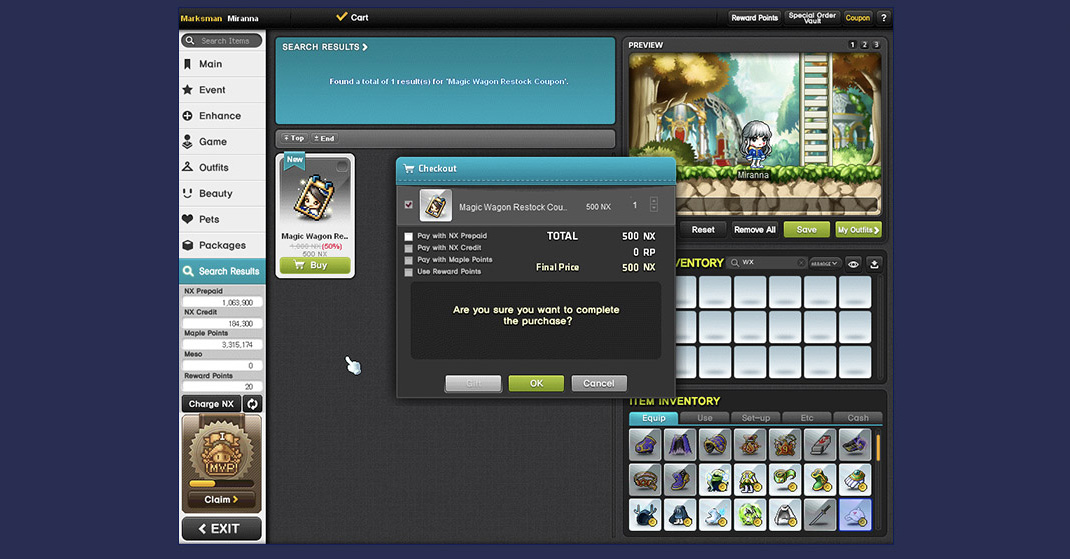Open the Main category in the sidebar

tap(222, 64)
